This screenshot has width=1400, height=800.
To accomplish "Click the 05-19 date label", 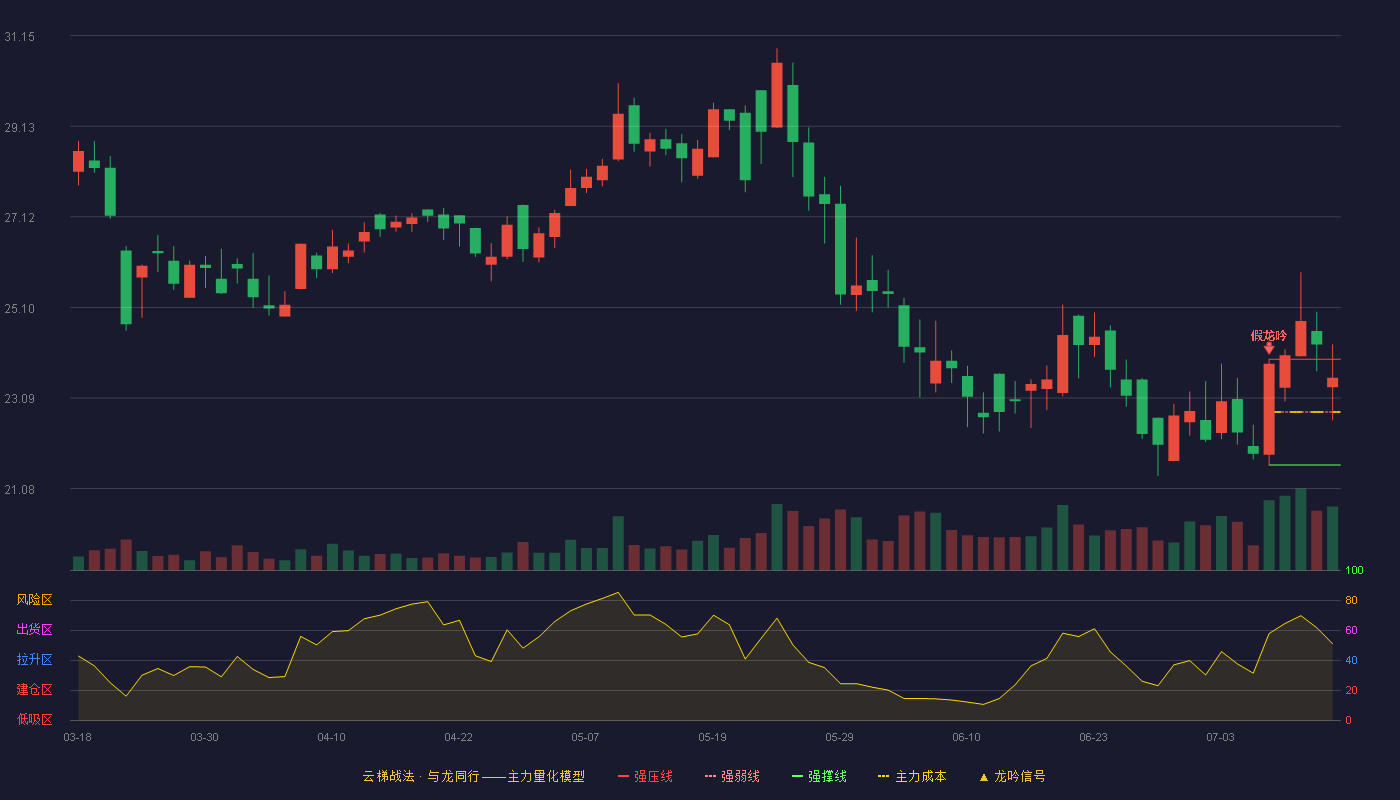I will (712, 737).
